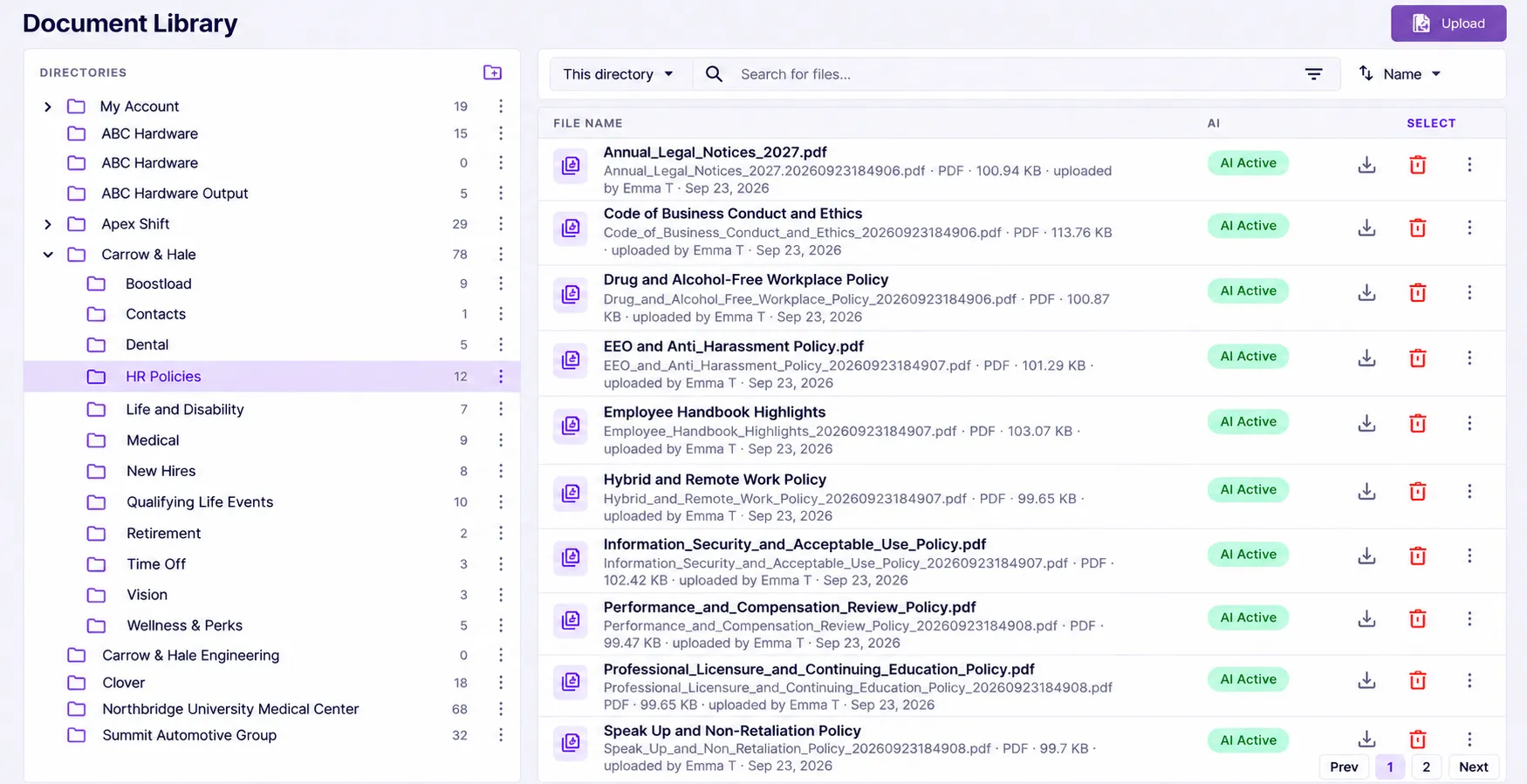Screen dimensions: 1527x784
Task: Open the HR Policies folder options menu
Action: tap(501, 377)
